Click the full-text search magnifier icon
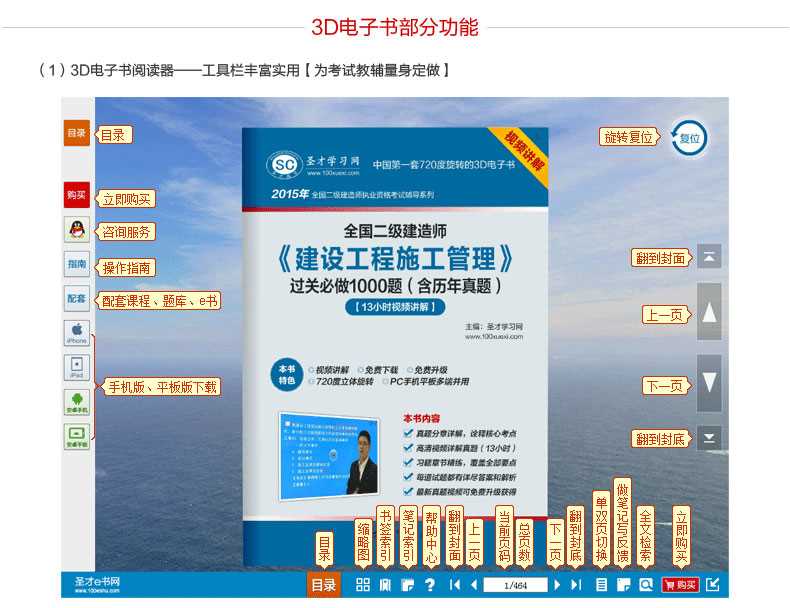This screenshot has height=608, width=790. pyautogui.click(x=646, y=585)
